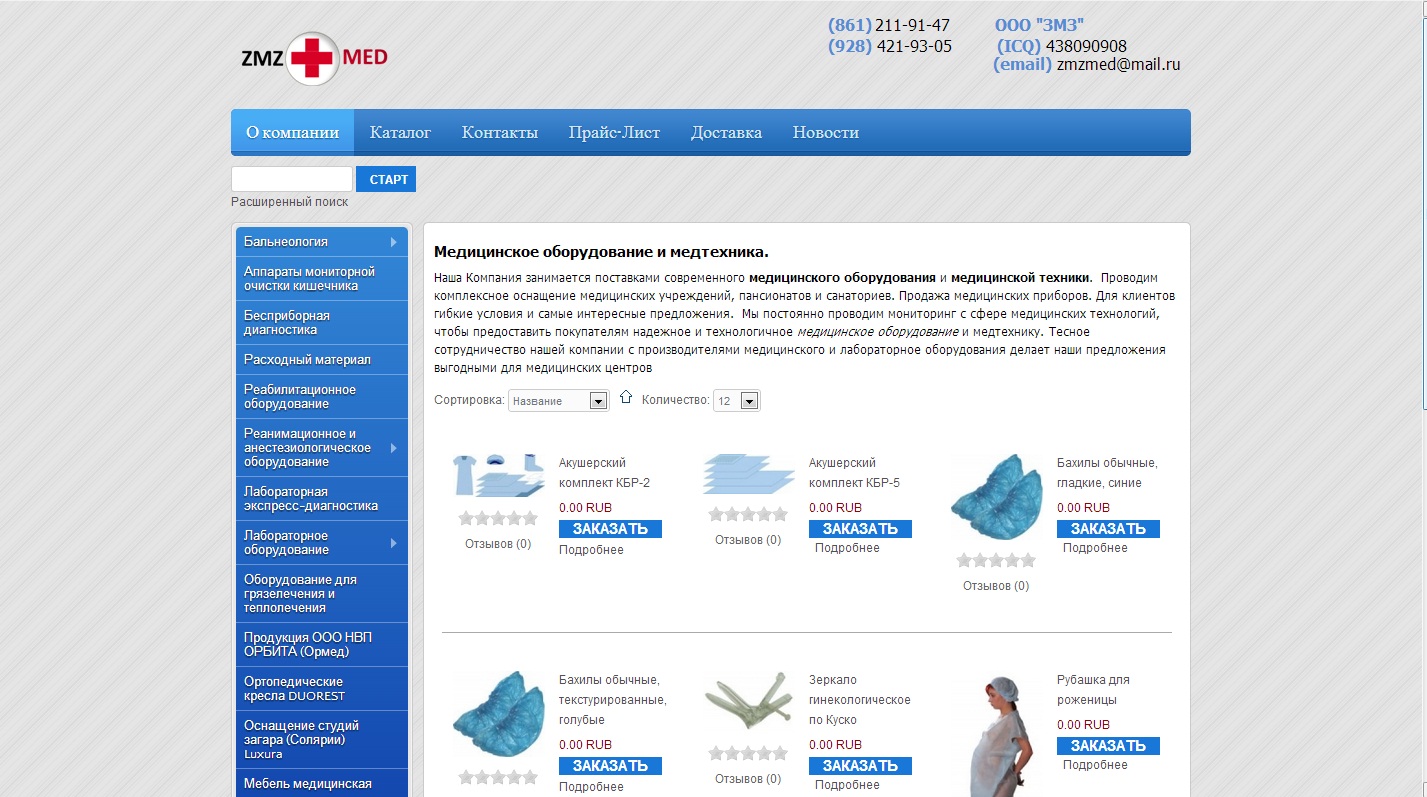This screenshot has height=797, width=1427.
Task: Toggle sort direction arrow icon
Action: [x=626, y=397]
